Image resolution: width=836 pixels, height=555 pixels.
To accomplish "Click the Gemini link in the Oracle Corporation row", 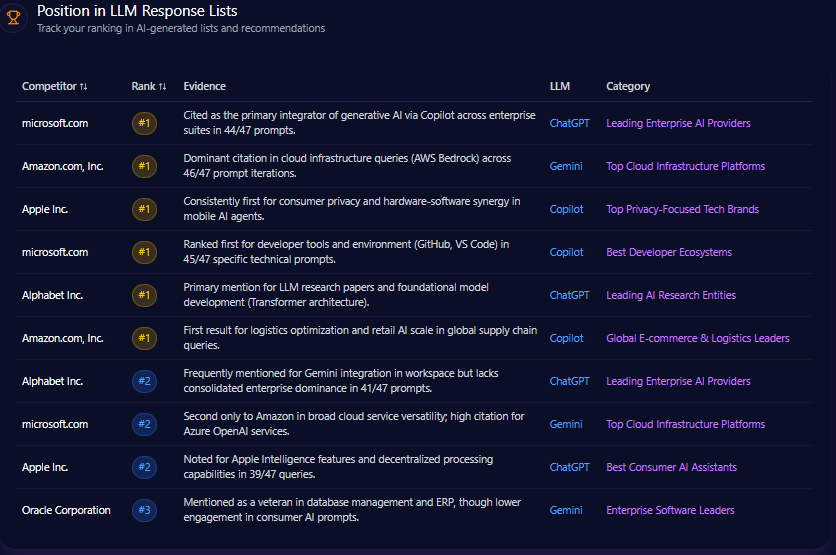I will click(566, 510).
